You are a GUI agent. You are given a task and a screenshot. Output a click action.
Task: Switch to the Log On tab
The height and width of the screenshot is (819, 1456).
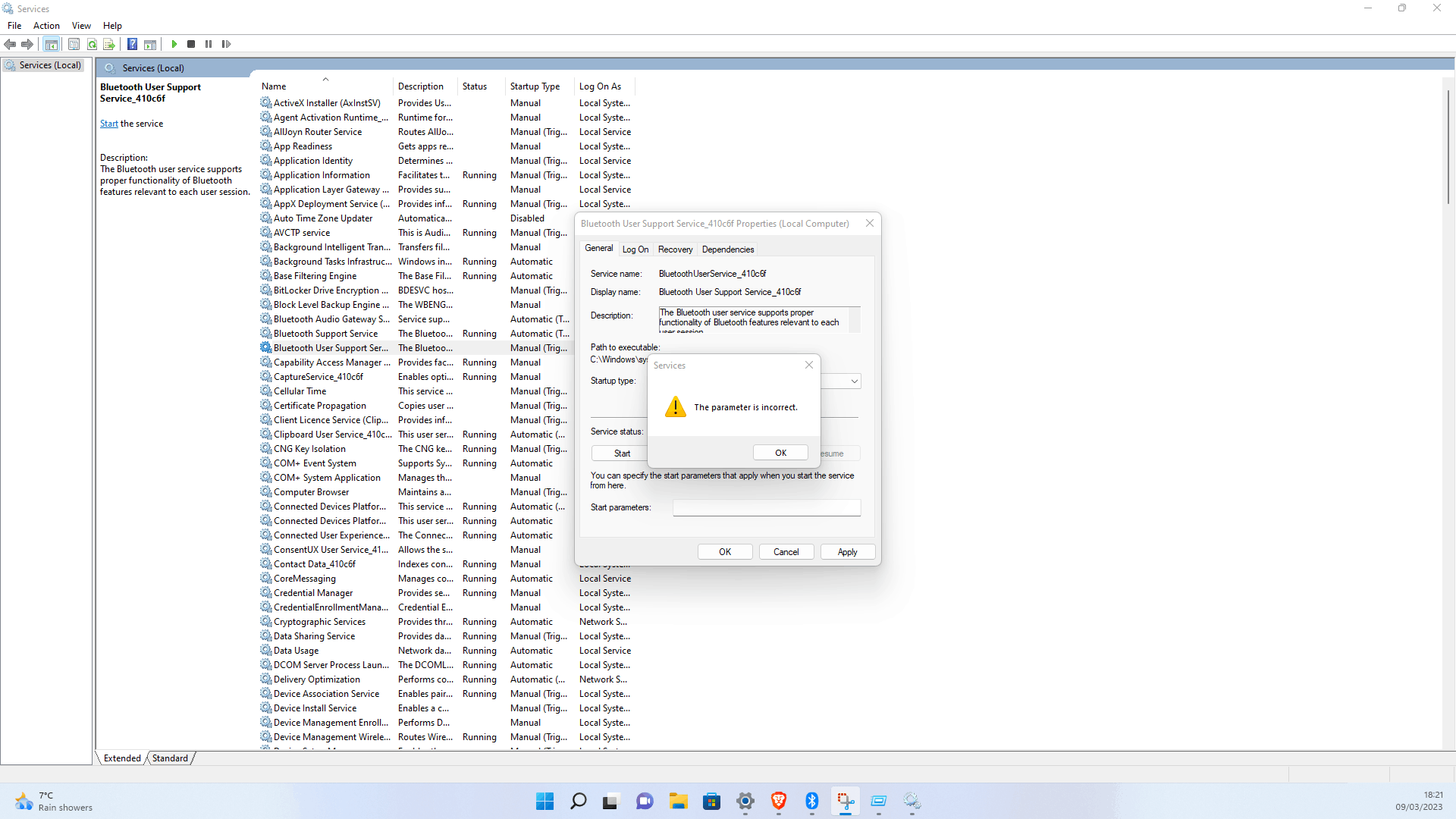(635, 249)
